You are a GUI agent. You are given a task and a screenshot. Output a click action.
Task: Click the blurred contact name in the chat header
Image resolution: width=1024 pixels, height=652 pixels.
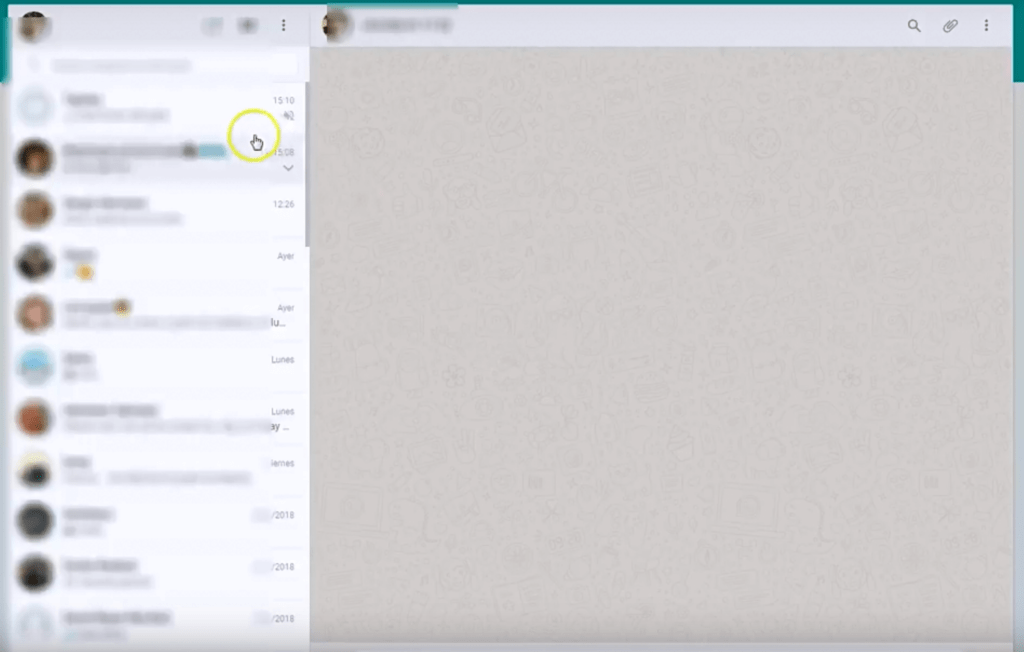tap(407, 25)
